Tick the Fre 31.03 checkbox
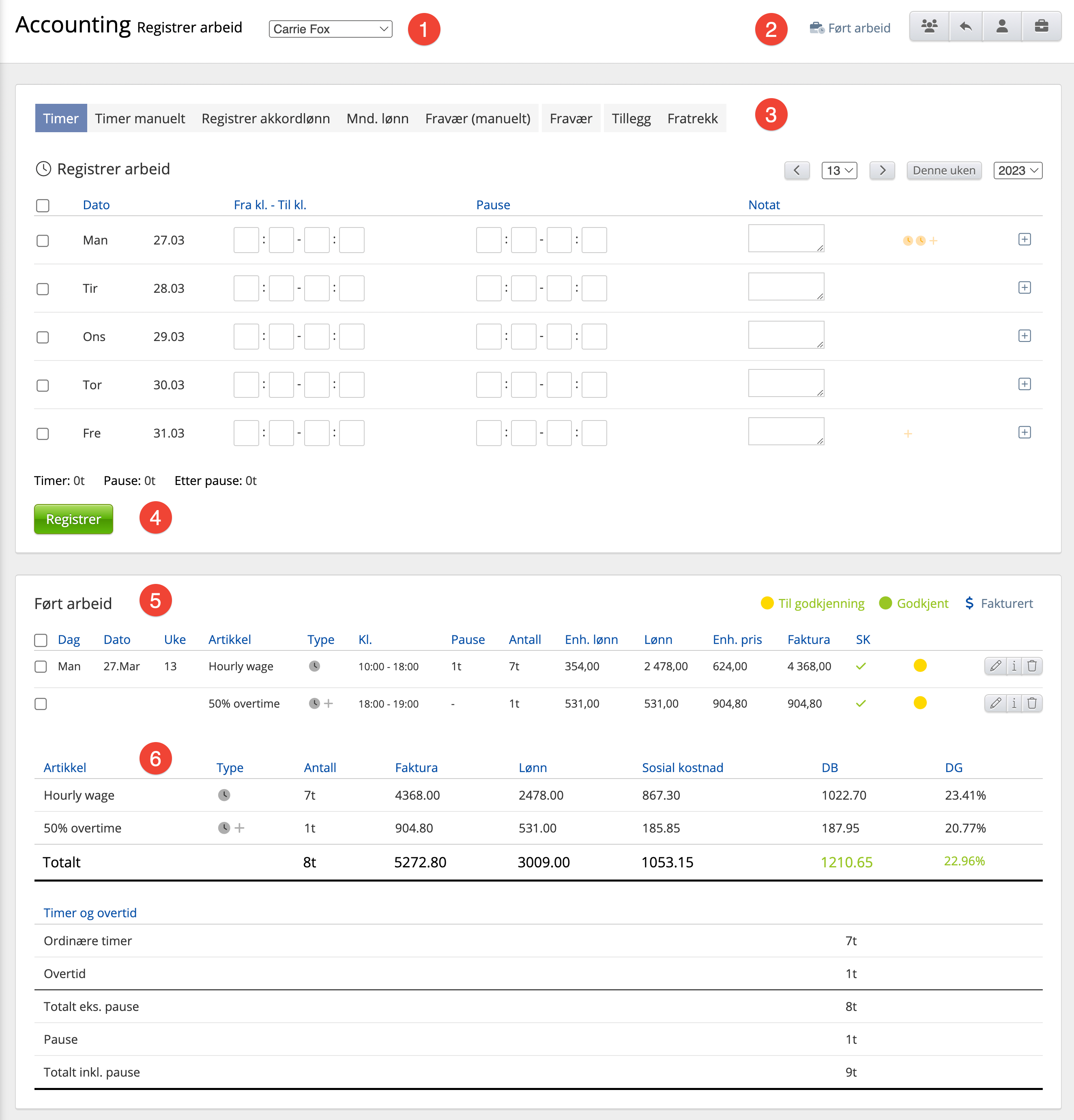The width and height of the screenshot is (1074, 1120). click(43, 434)
